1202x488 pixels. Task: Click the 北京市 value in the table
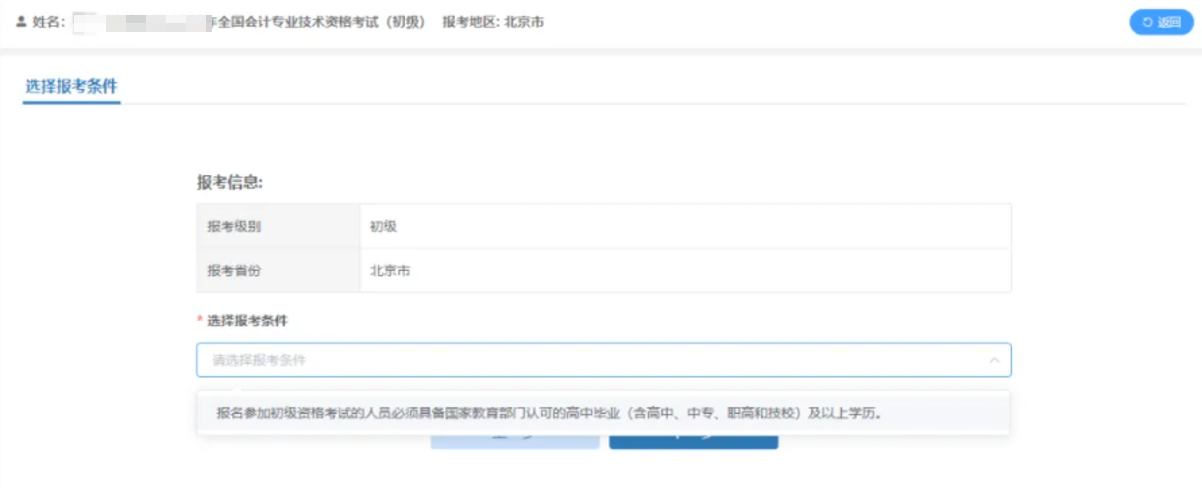(390, 270)
